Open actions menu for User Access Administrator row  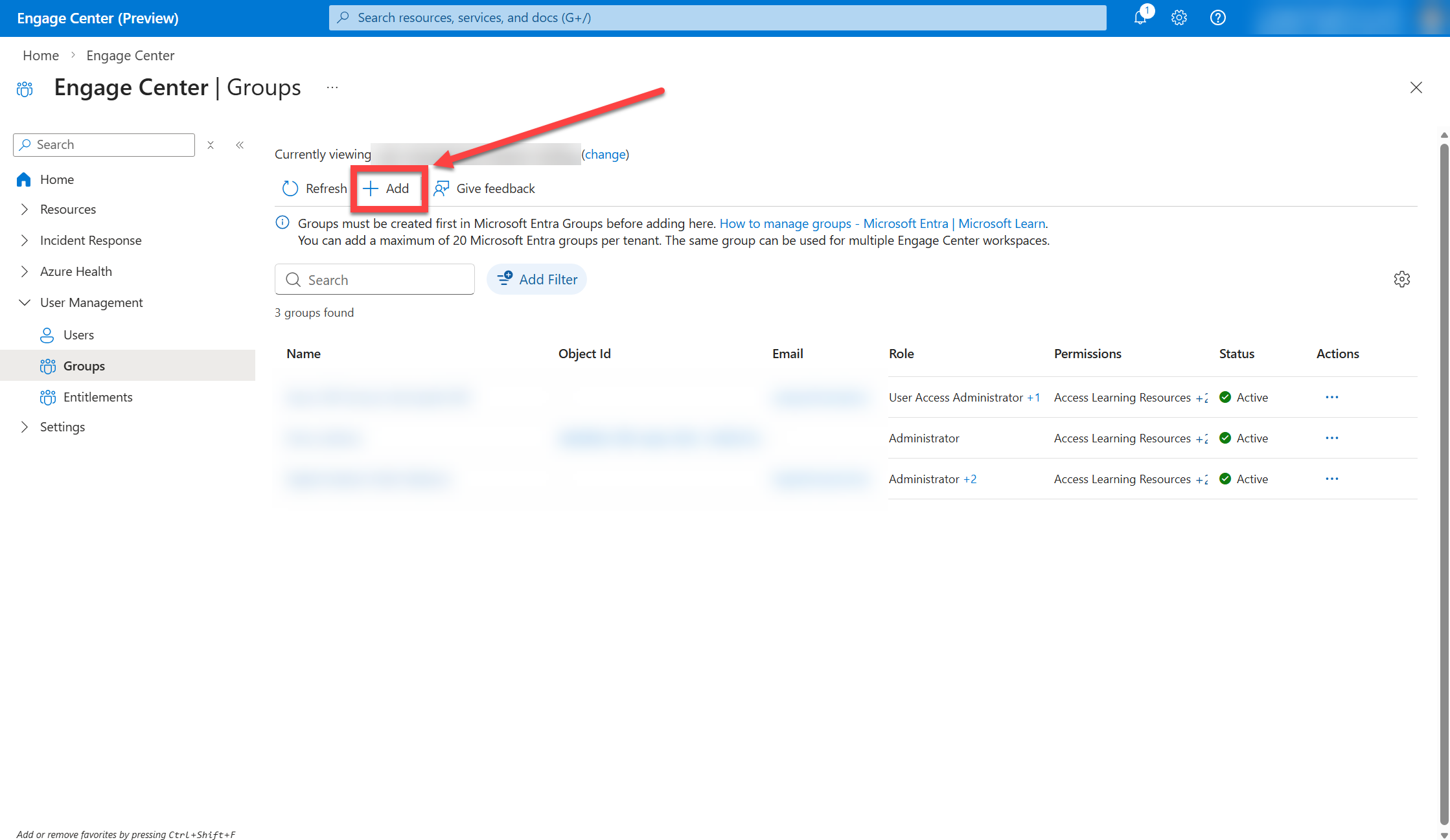tap(1332, 397)
